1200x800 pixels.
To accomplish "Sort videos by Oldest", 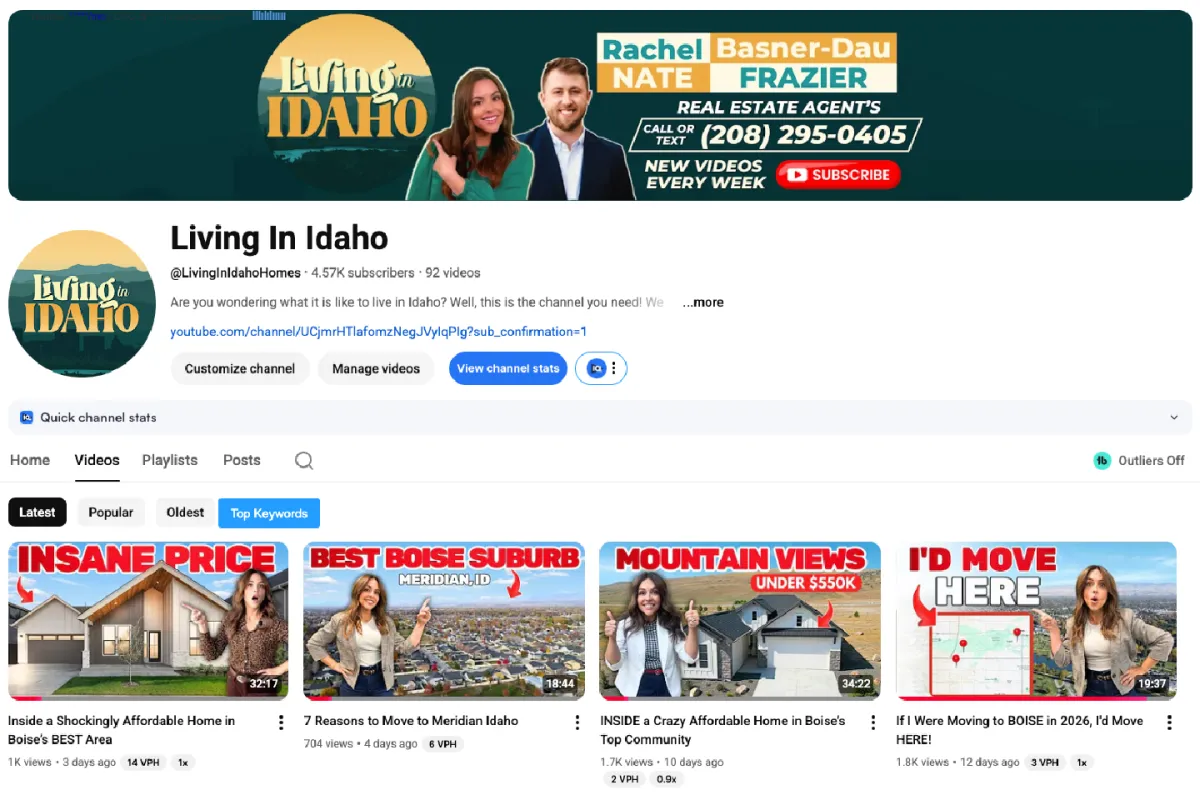I will [185, 513].
